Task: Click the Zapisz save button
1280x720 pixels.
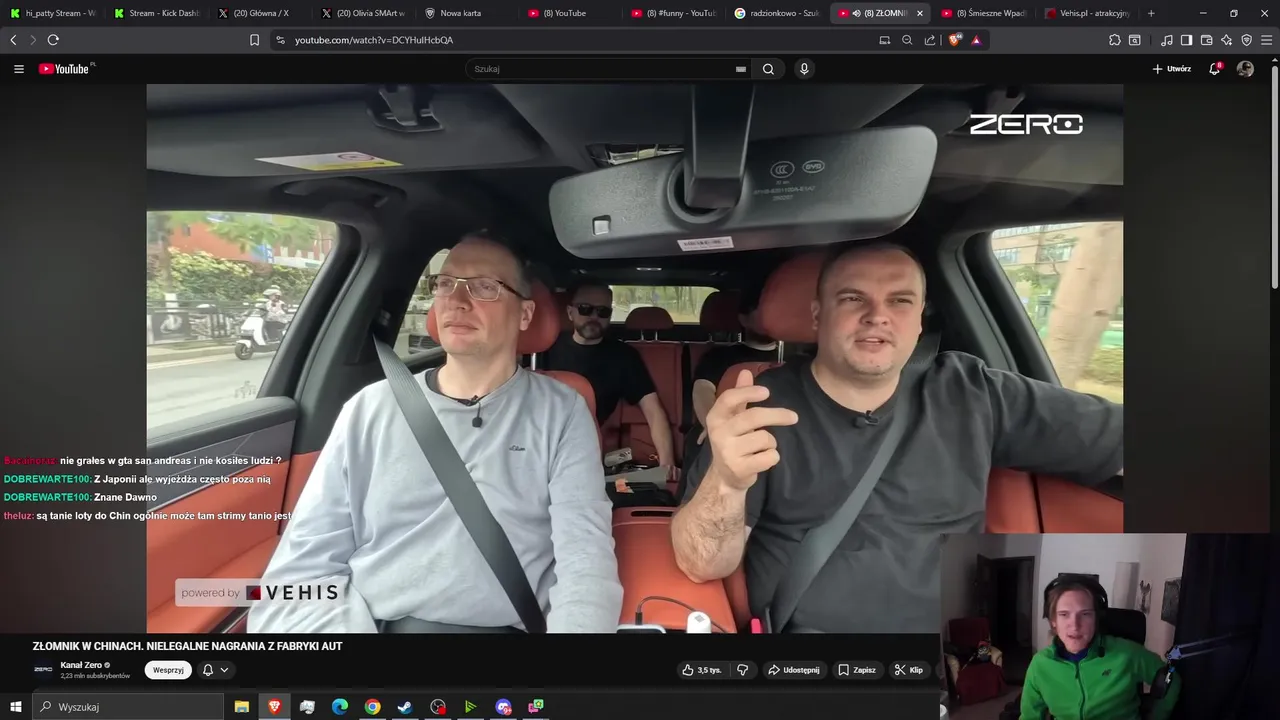Action: click(x=857, y=670)
